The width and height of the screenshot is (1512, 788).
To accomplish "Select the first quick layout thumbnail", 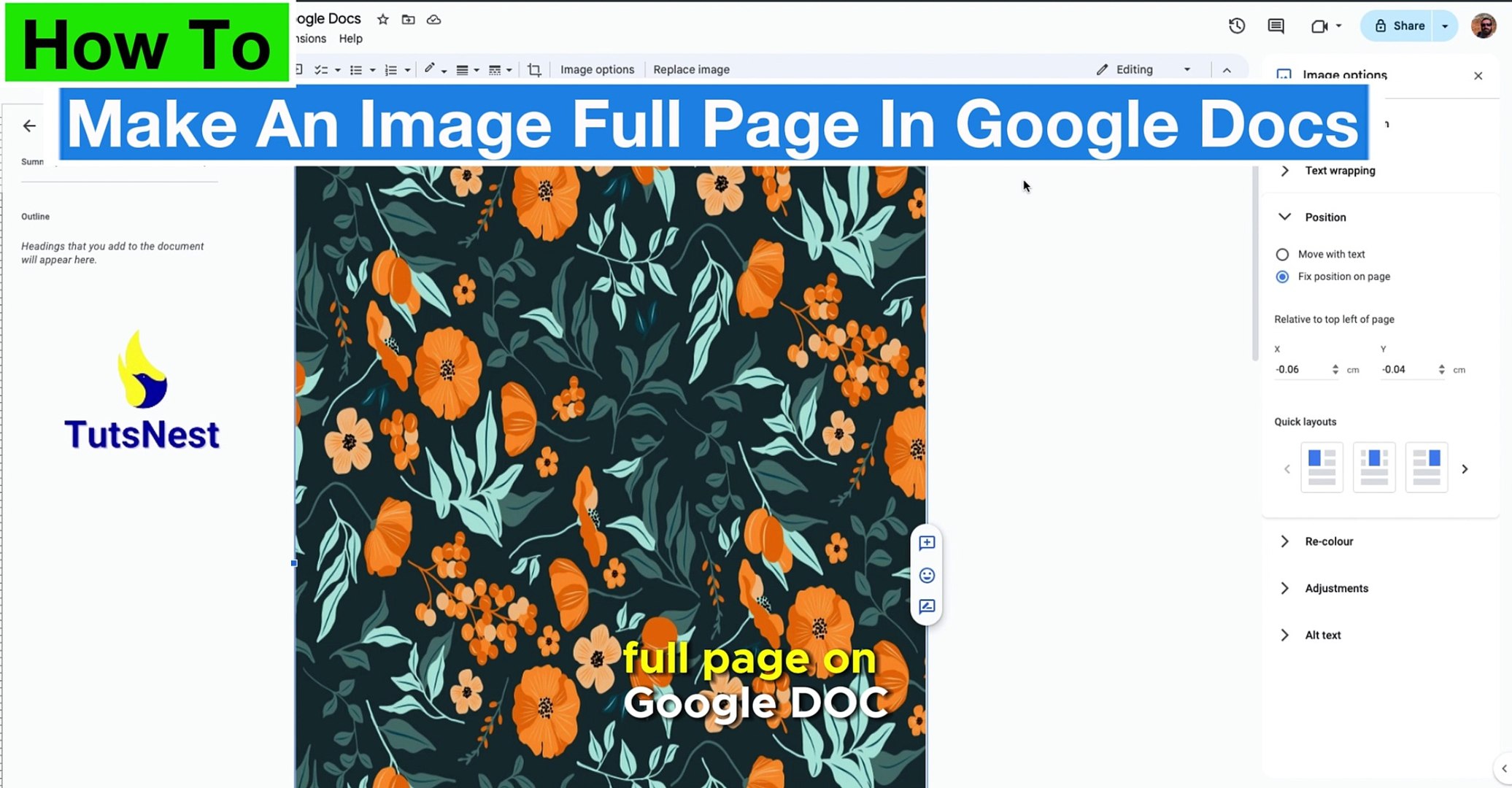I will (x=1322, y=467).
